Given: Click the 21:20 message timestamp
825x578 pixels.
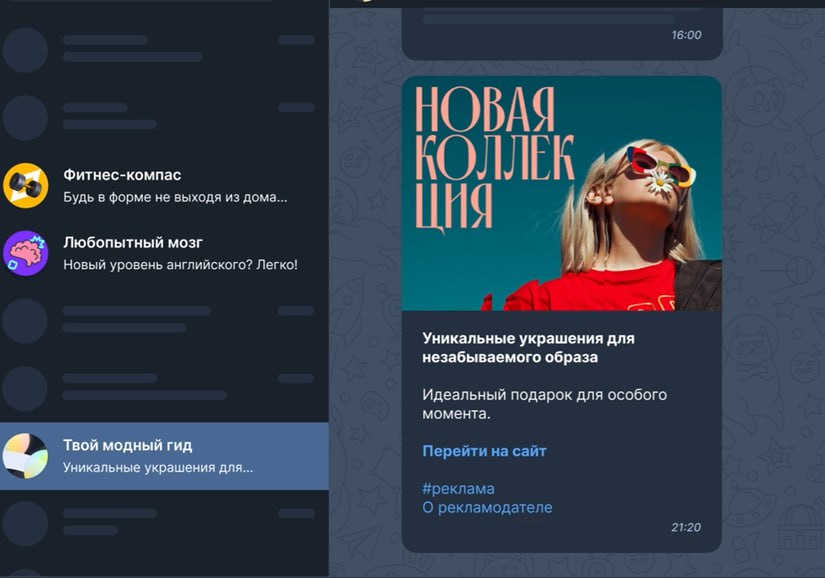Looking at the screenshot, I should [x=686, y=528].
